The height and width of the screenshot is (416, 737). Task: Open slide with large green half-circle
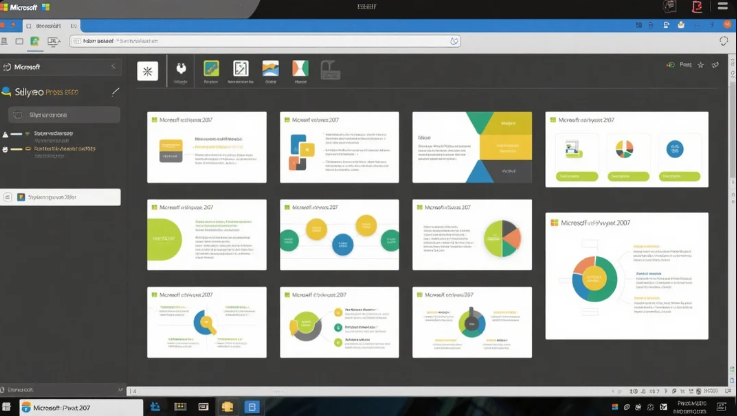[x=207, y=235]
